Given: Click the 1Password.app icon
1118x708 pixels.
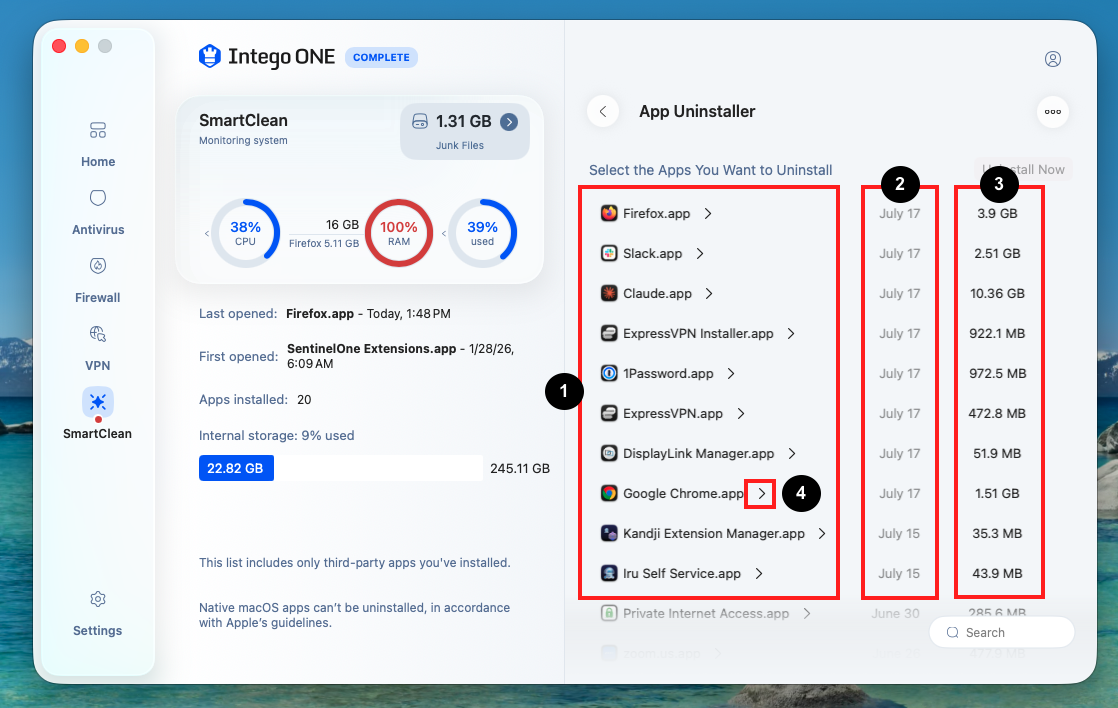Looking at the screenshot, I should coord(609,373).
